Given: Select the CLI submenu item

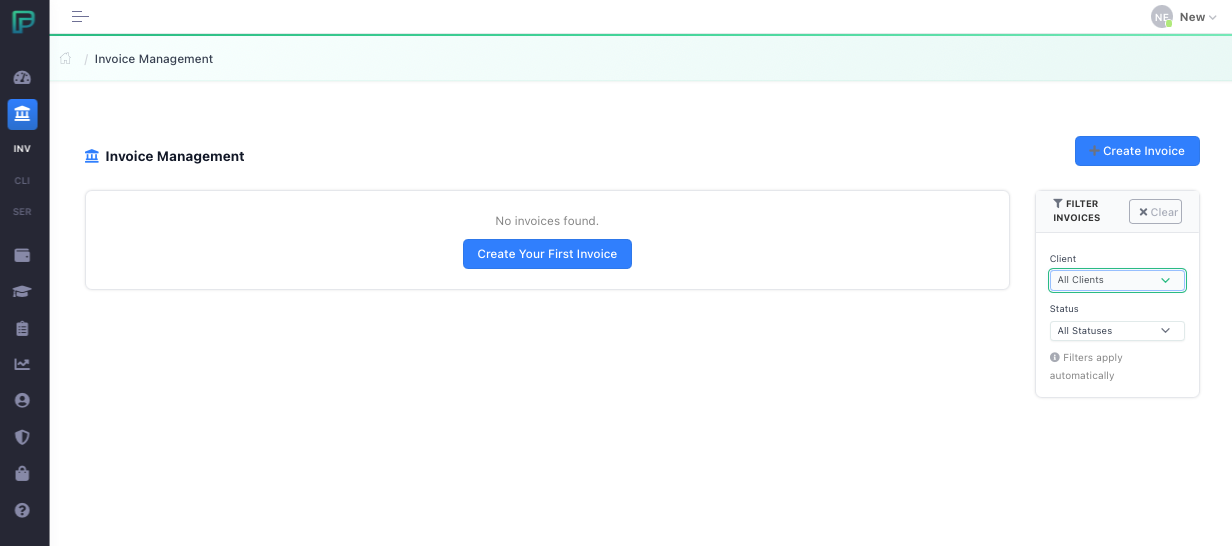Looking at the screenshot, I should (22, 181).
